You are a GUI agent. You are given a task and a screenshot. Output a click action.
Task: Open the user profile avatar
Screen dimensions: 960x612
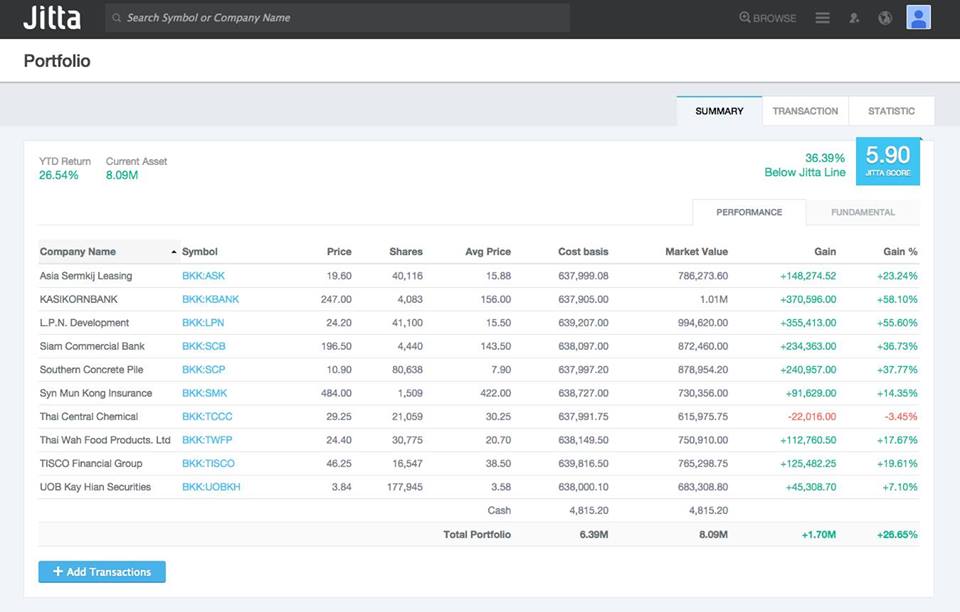[918, 17]
